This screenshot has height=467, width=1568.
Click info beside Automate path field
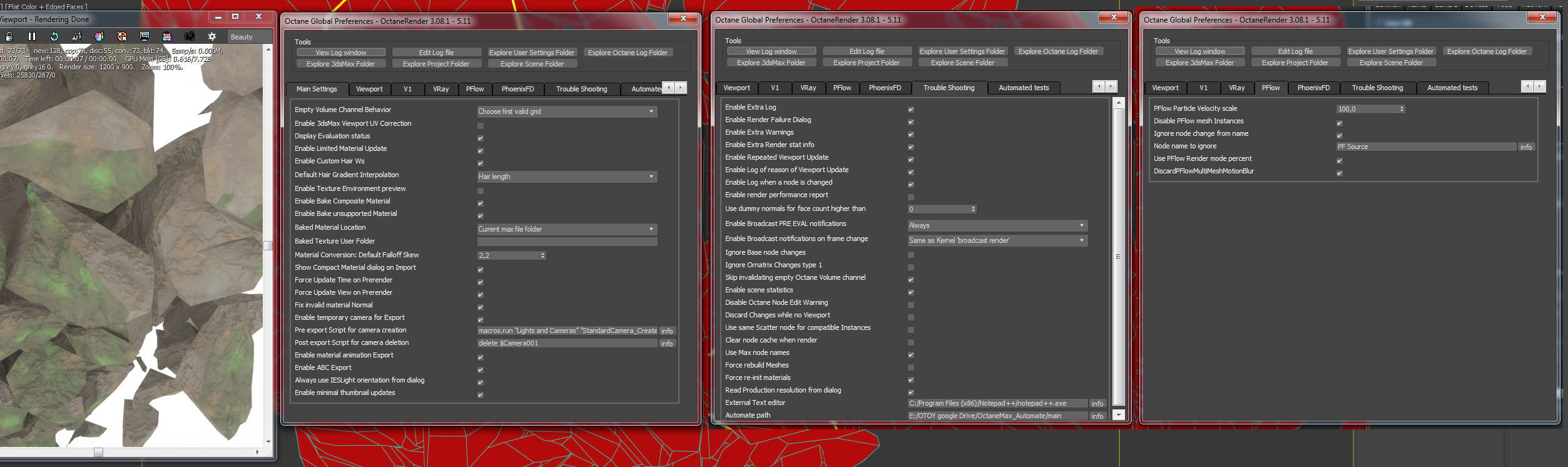[1097, 416]
